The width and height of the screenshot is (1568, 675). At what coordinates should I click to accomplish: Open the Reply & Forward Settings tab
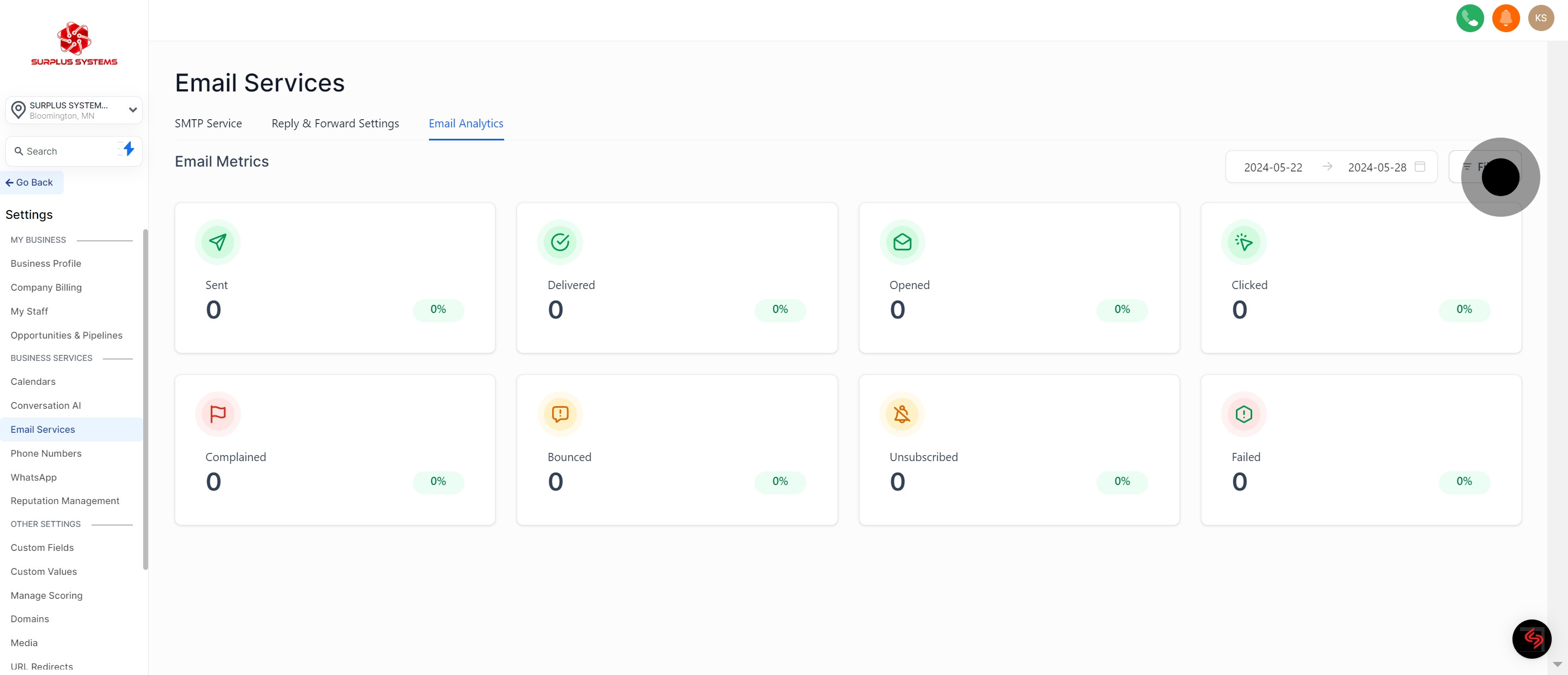(x=335, y=124)
